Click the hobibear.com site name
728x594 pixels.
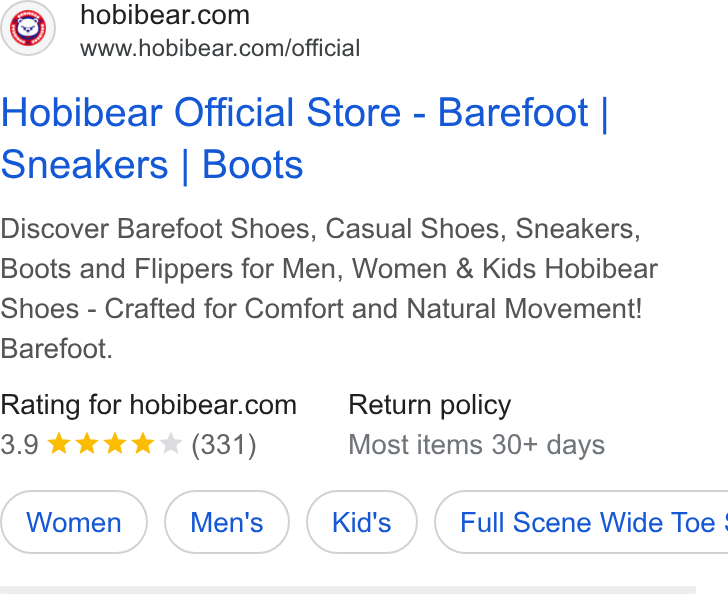(x=165, y=15)
